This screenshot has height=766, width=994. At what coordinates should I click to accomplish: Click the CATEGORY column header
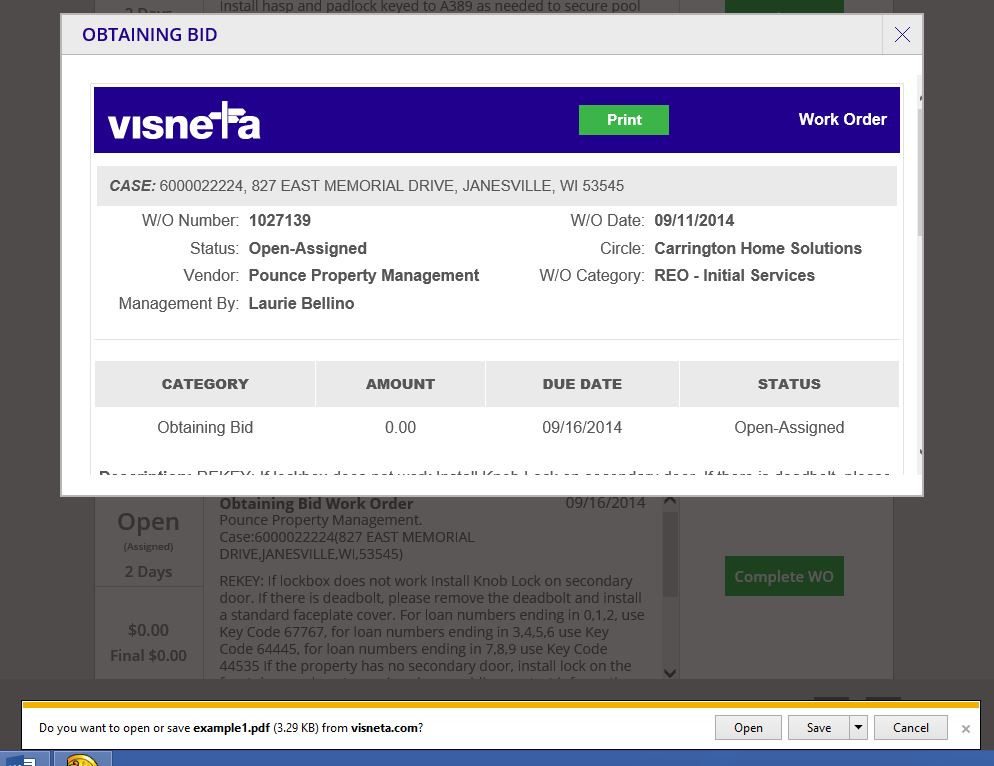tap(205, 384)
